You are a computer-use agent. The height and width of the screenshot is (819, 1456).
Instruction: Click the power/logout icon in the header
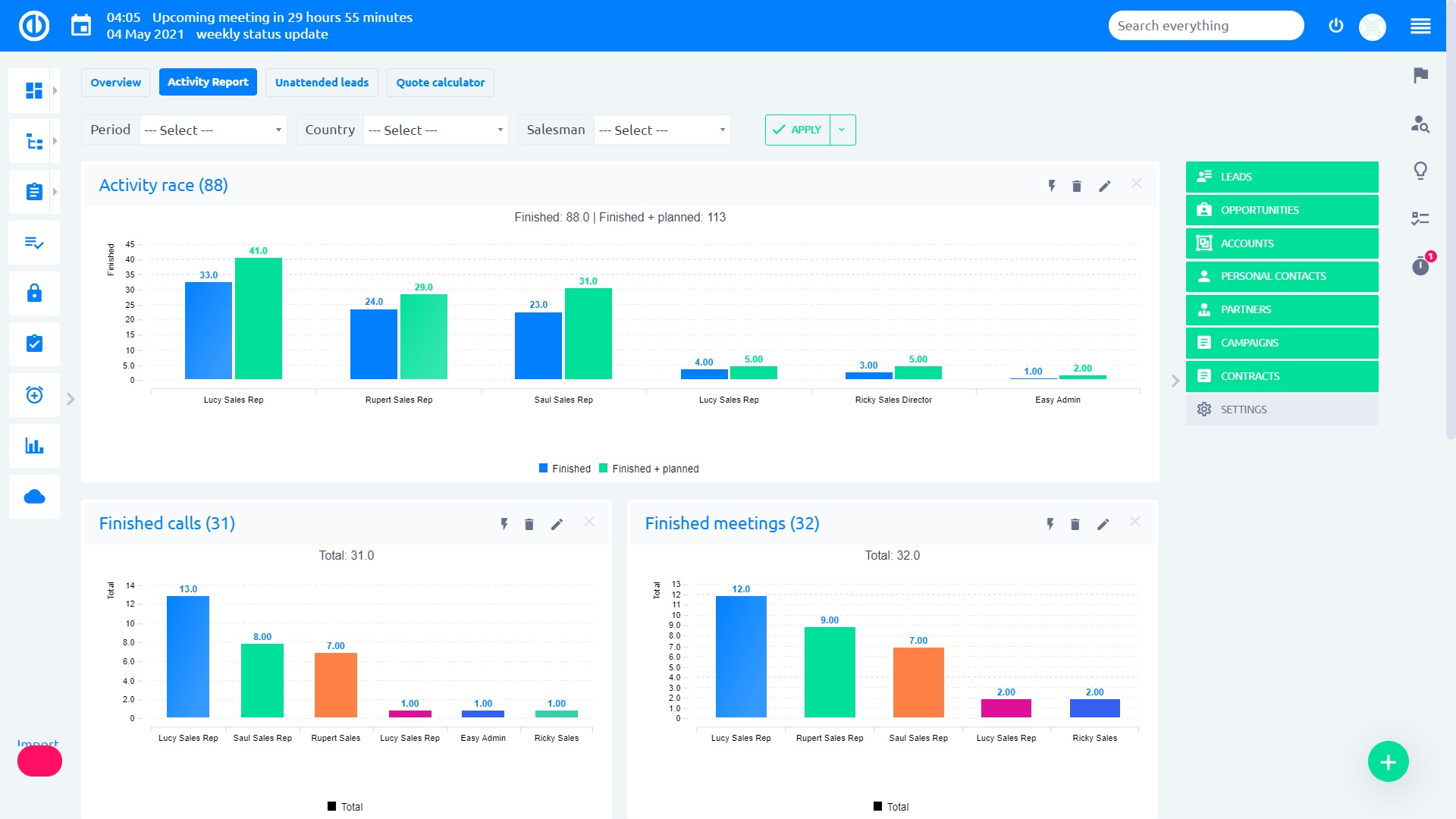tap(1336, 26)
